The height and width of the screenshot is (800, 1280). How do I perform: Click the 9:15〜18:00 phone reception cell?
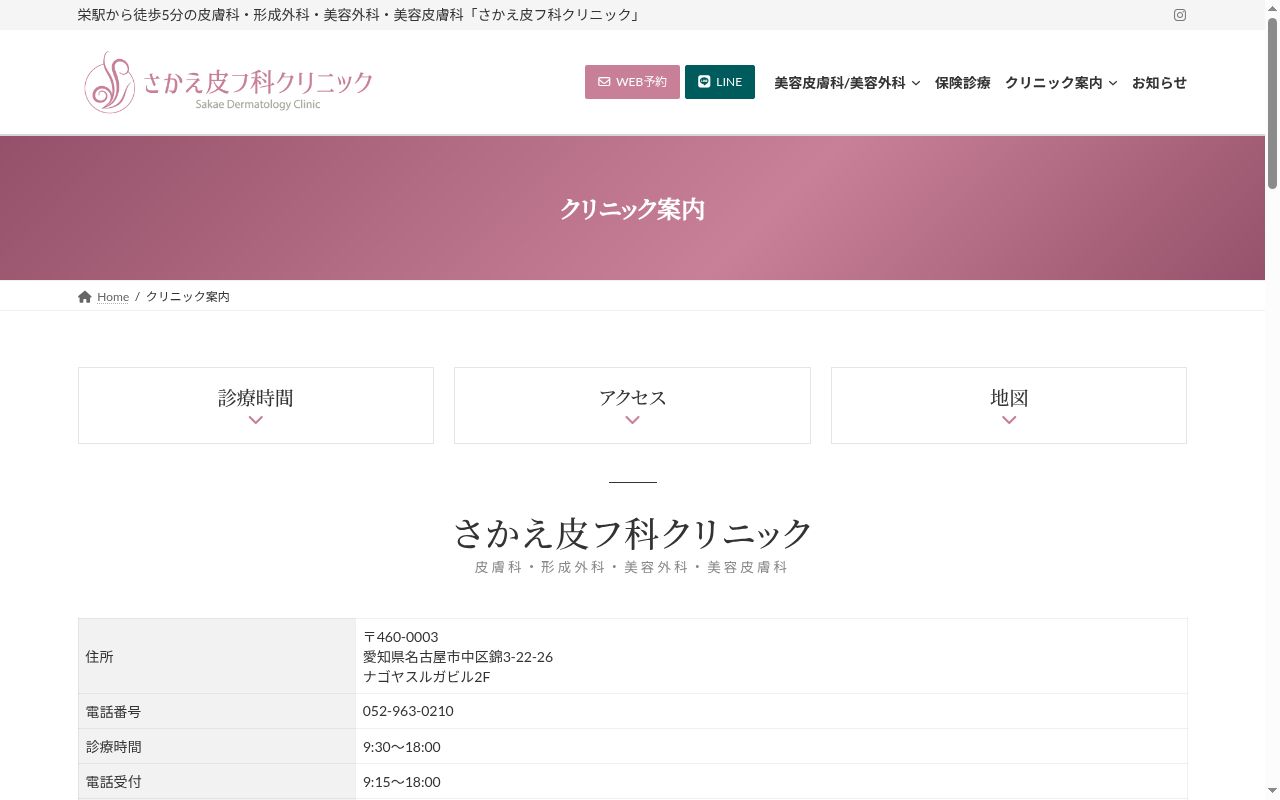[x=772, y=781]
